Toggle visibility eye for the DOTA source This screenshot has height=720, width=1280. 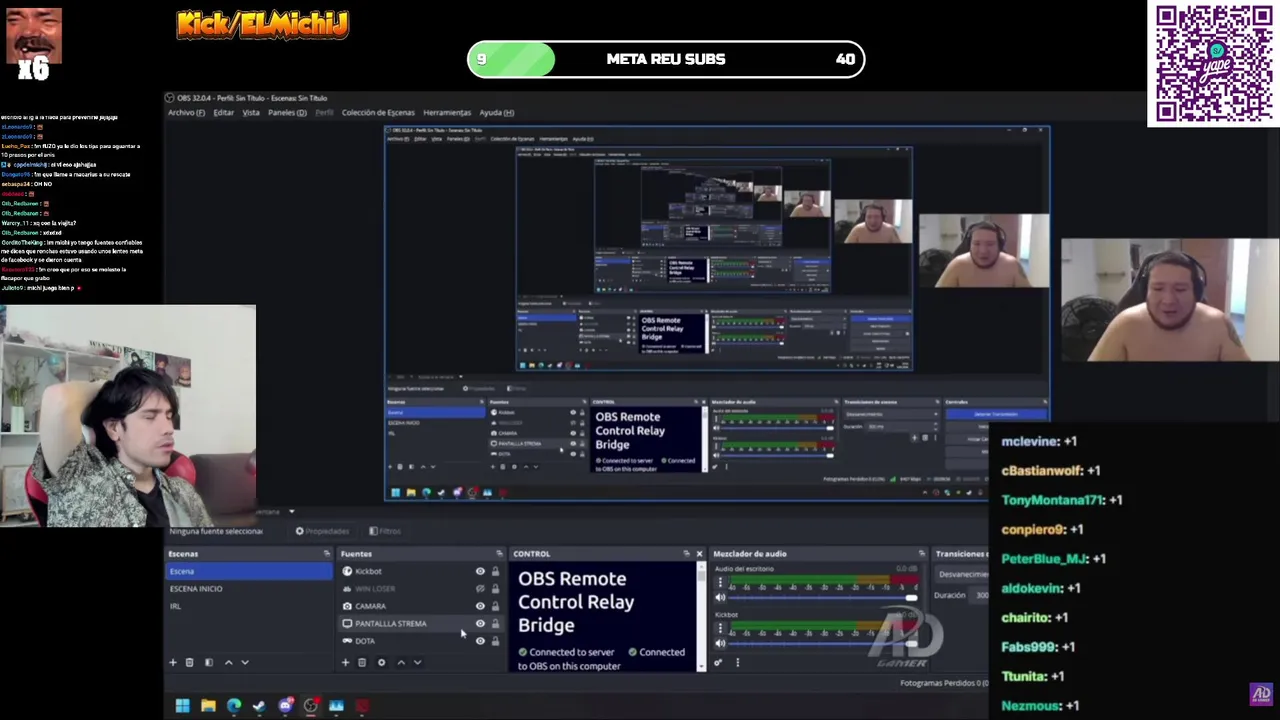(480, 641)
